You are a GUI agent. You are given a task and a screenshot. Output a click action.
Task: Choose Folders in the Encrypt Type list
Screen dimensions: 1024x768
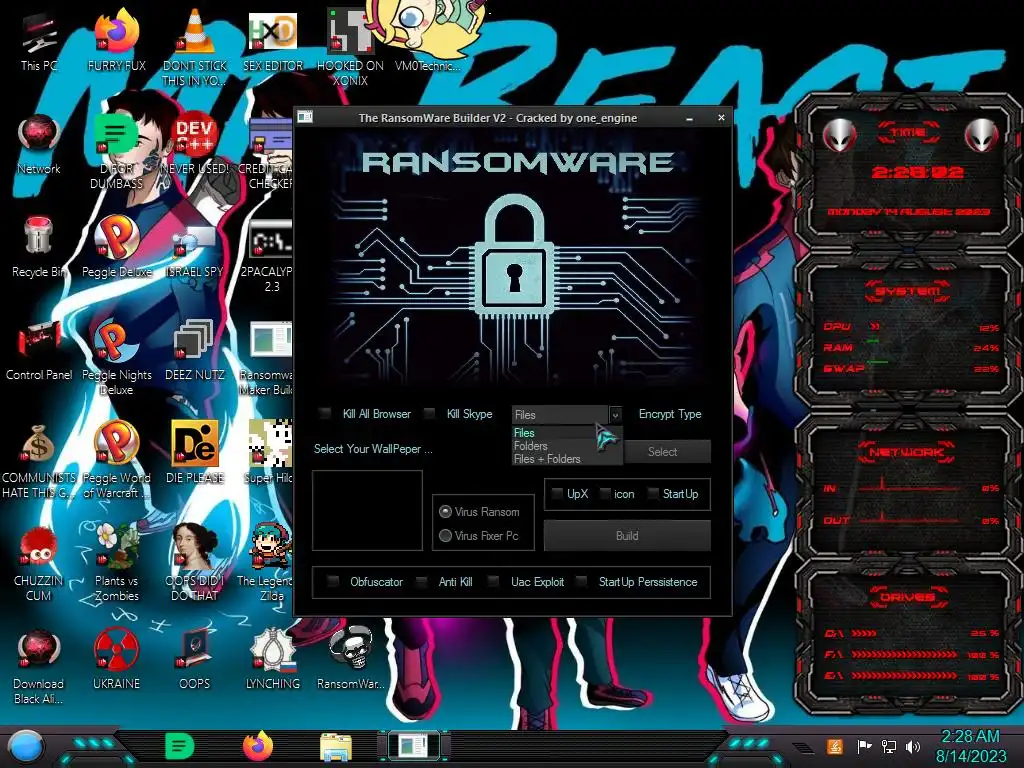click(x=567, y=445)
